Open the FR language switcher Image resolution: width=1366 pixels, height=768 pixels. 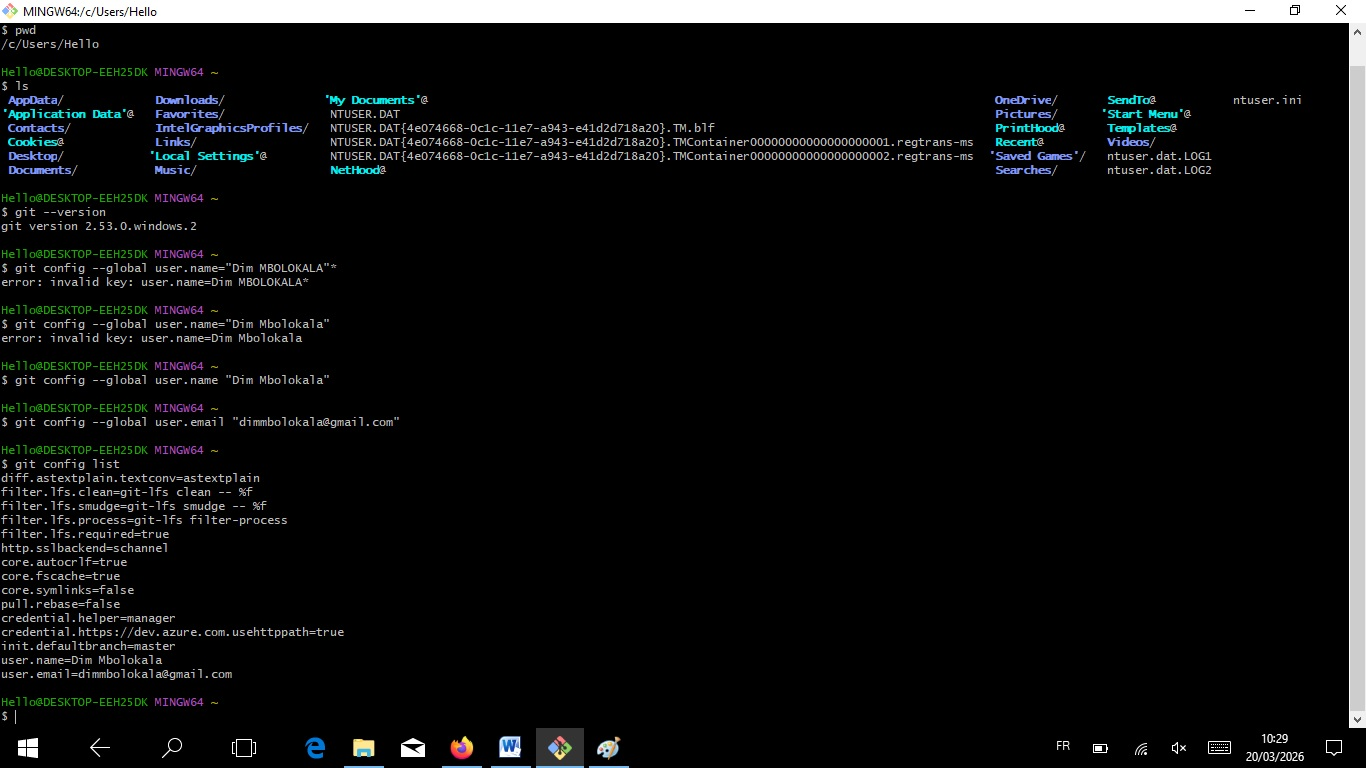pyautogui.click(x=1062, y=748)
